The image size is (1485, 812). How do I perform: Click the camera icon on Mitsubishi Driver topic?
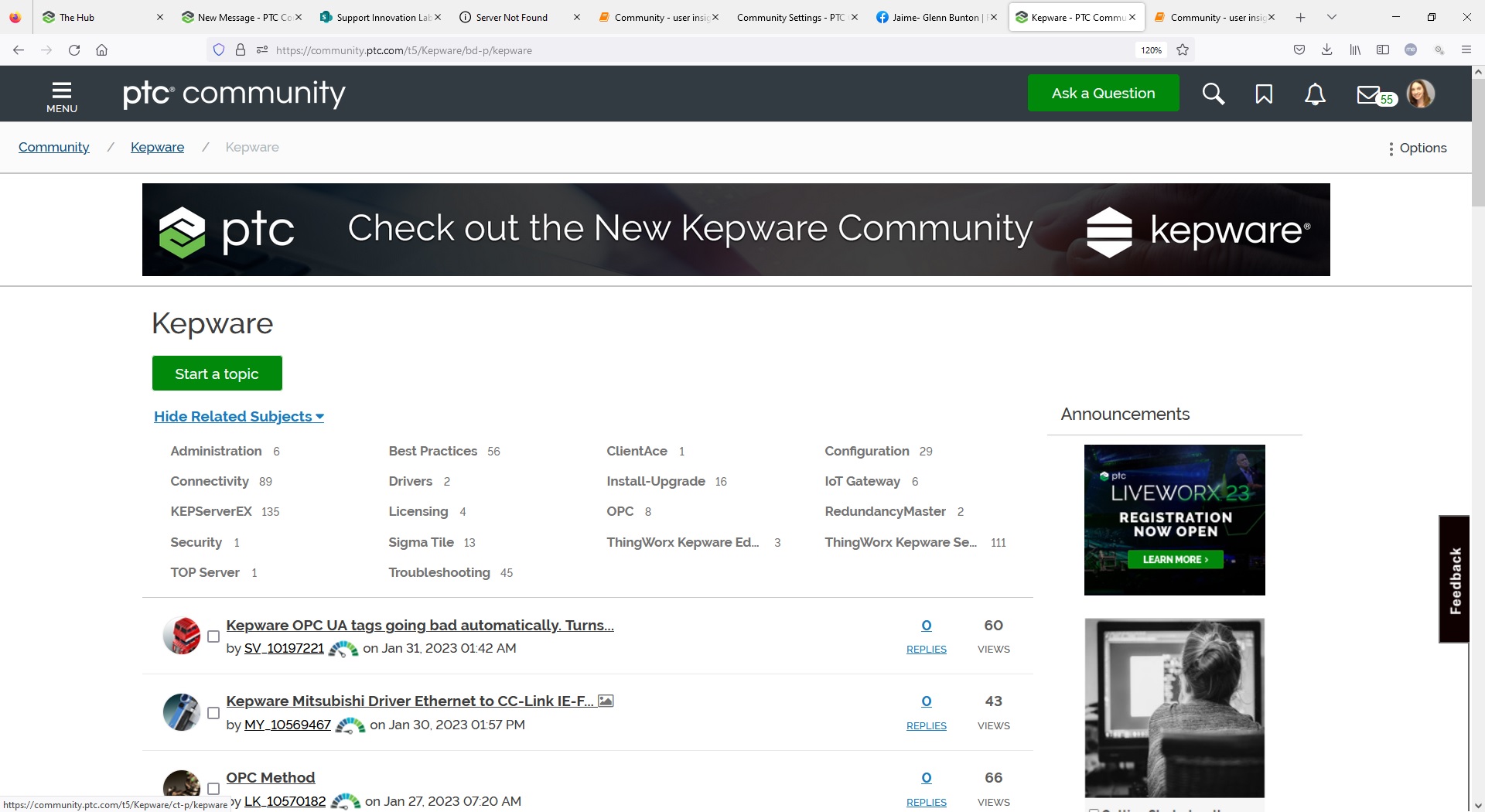(606, 701)
